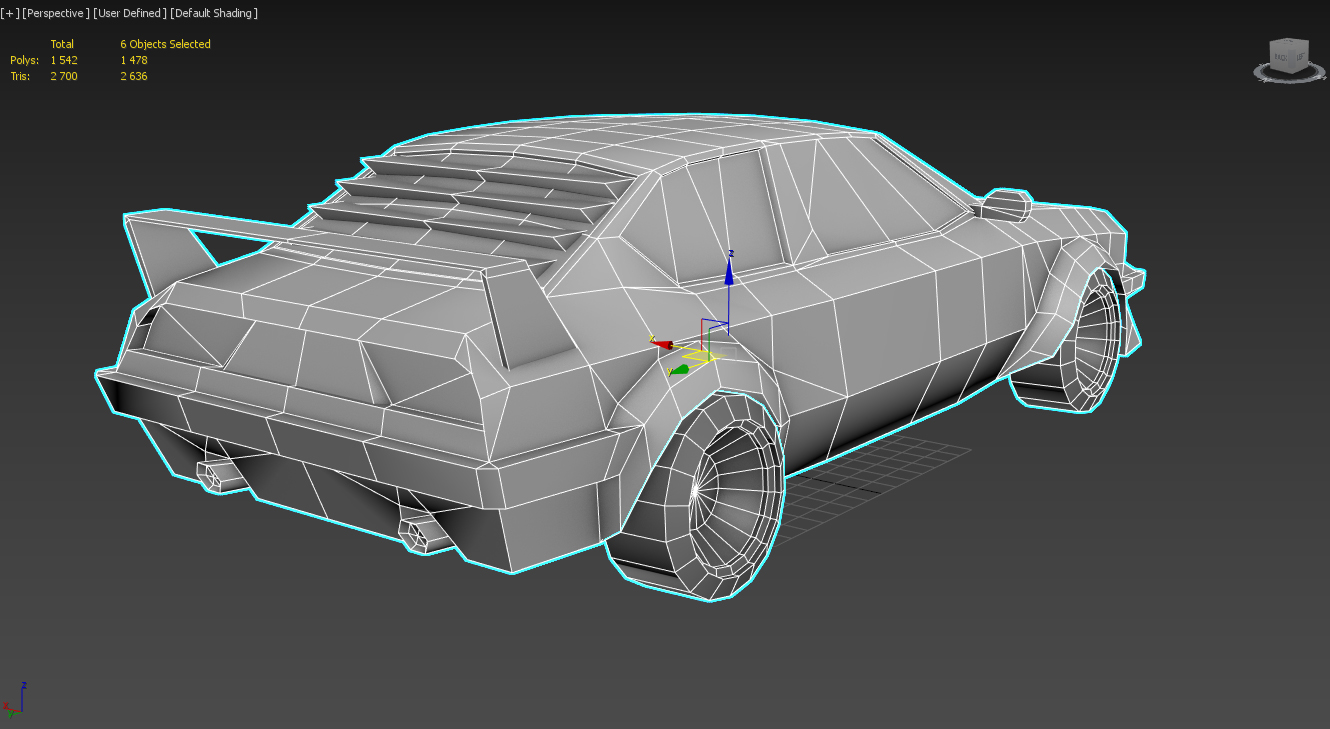Click the red X-axis arrow of the gizmo
The height and width of the screenshot is (729, 1330).
(x=661, y=344)
